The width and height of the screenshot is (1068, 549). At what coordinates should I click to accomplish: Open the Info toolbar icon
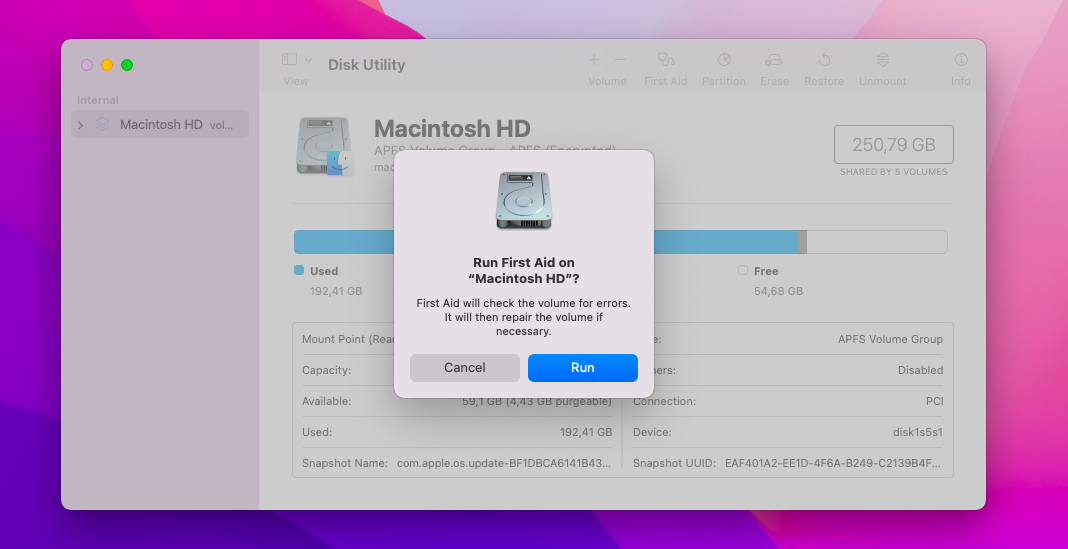961,60
